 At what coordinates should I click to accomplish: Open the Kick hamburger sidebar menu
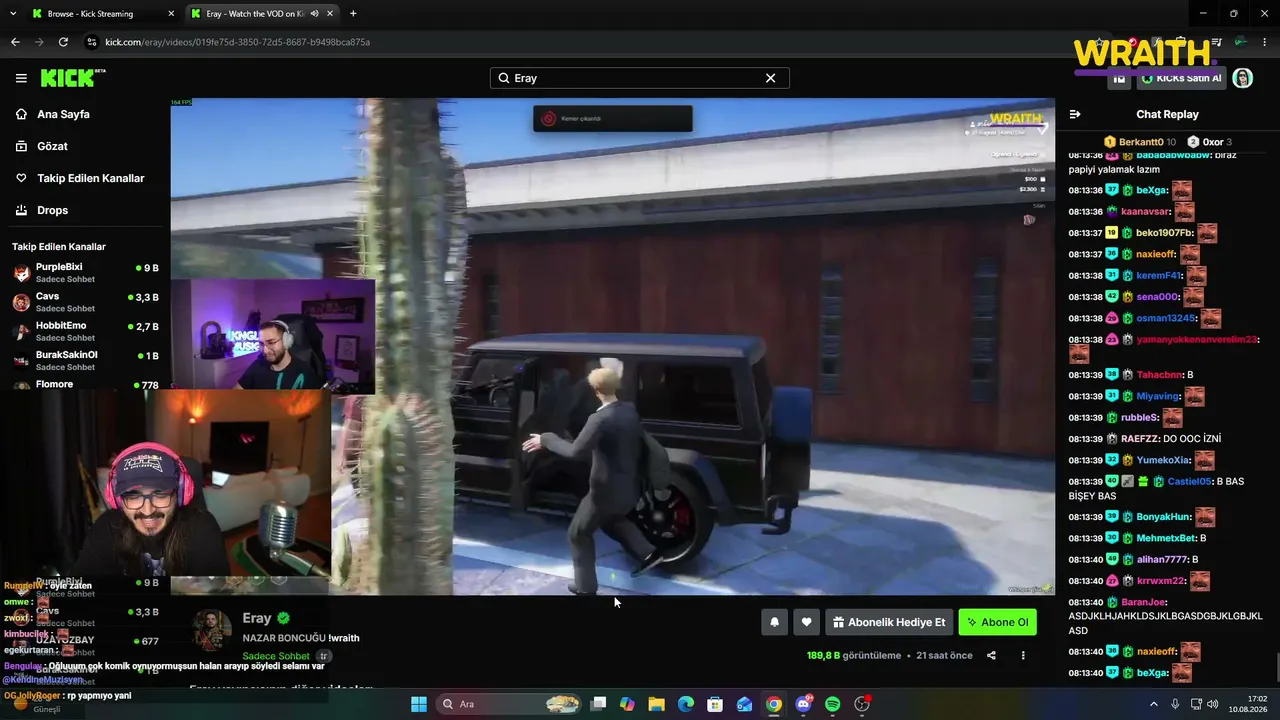(21, 78)
